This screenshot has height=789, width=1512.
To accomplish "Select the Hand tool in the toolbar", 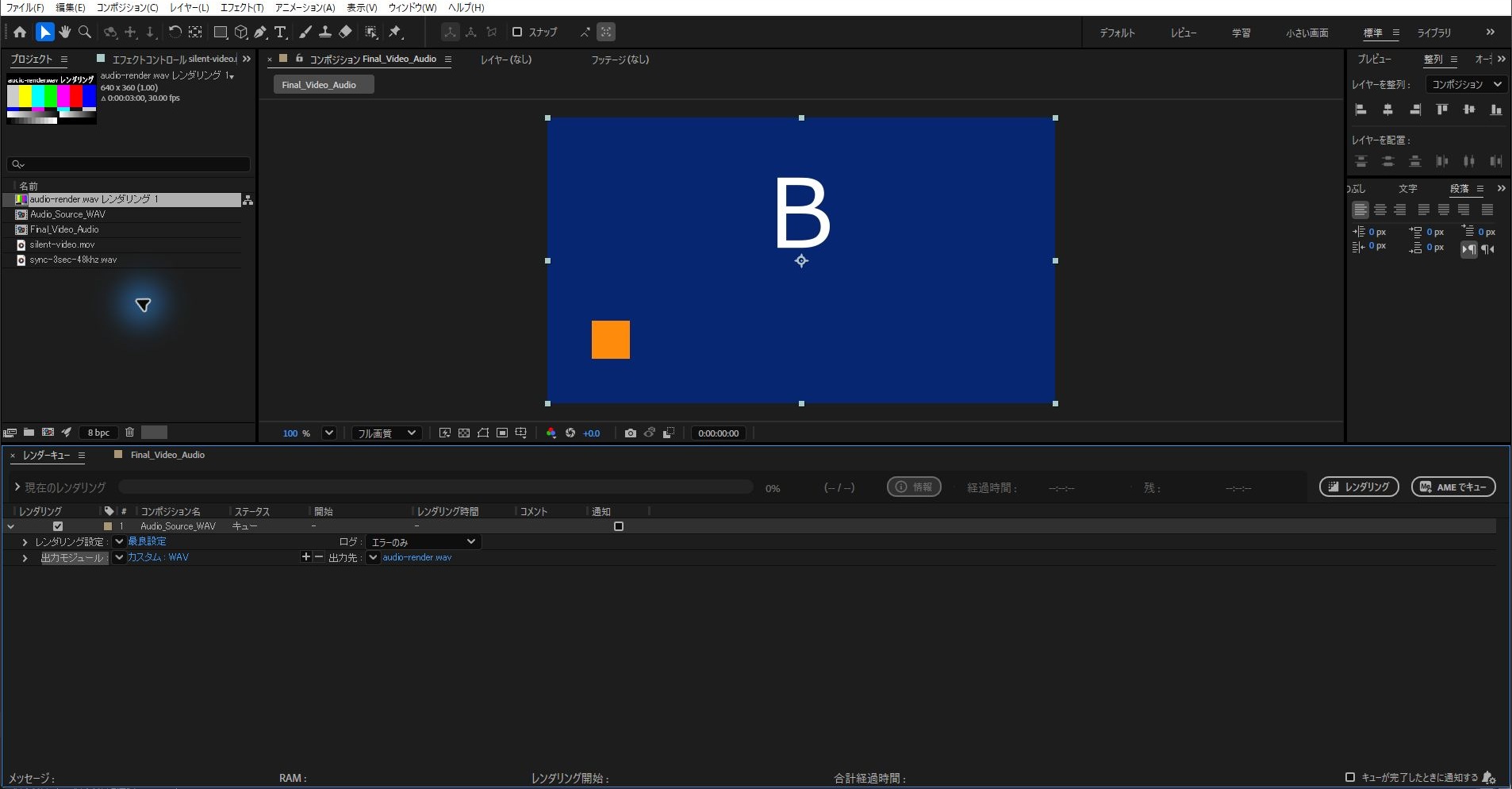I will tap(64, 32).
